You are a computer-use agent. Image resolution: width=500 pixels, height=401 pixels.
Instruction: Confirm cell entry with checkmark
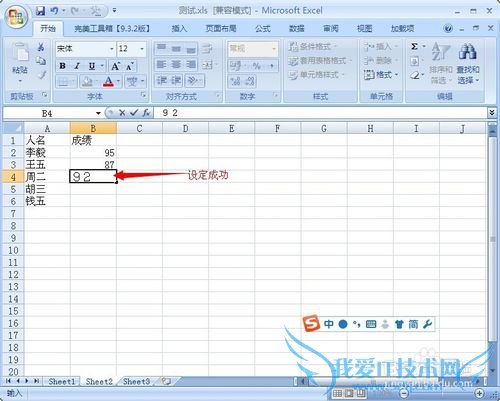pos(134,113)
